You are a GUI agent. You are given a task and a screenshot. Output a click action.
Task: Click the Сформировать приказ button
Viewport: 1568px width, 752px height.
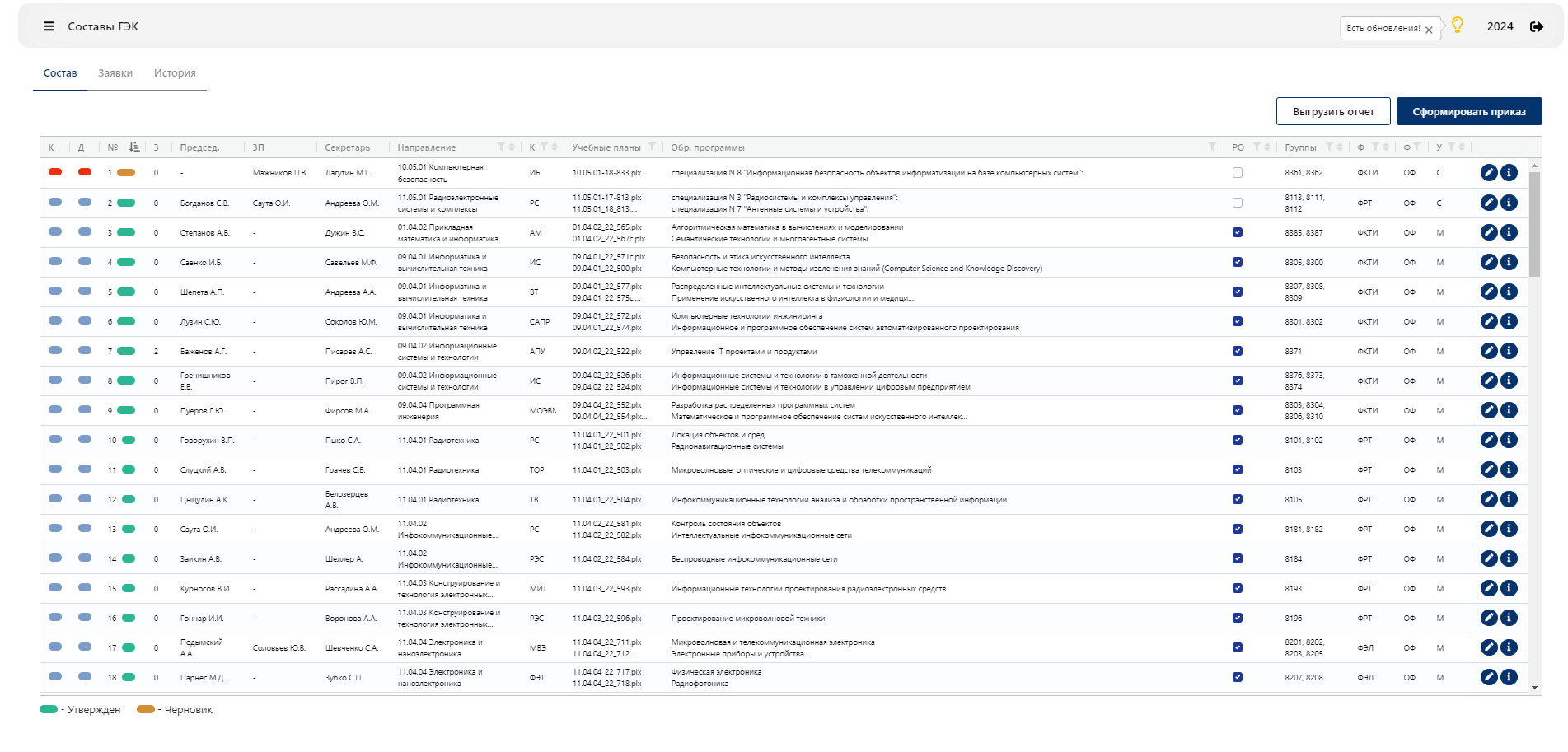click(1469, 111)
